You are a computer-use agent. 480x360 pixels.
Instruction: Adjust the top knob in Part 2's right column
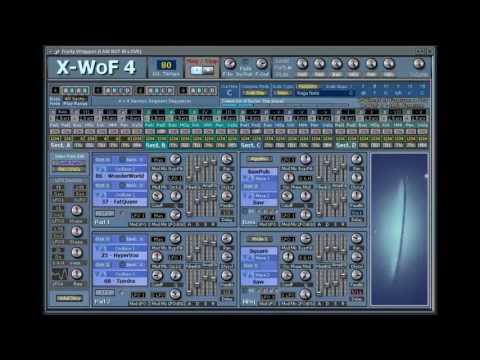click(x=227, y=239)
